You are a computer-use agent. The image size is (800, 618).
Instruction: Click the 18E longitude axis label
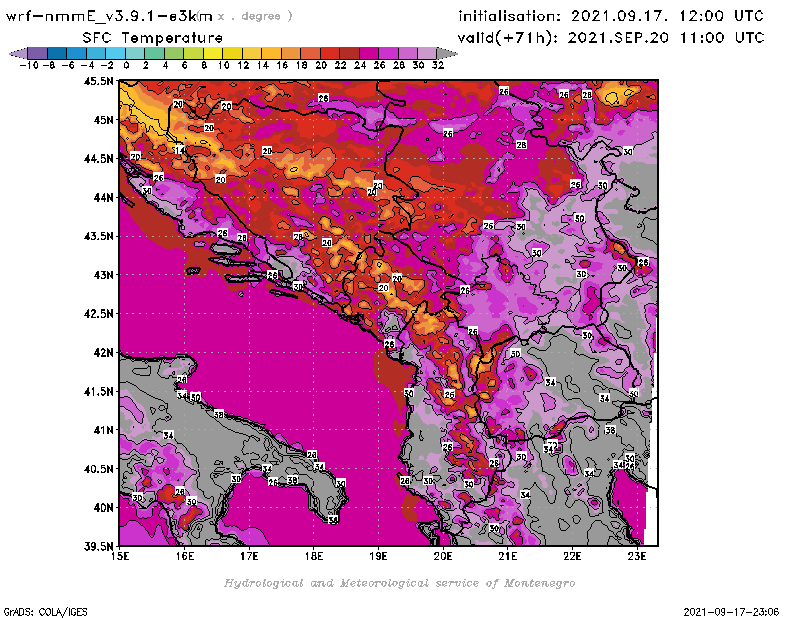click(314, 556)
